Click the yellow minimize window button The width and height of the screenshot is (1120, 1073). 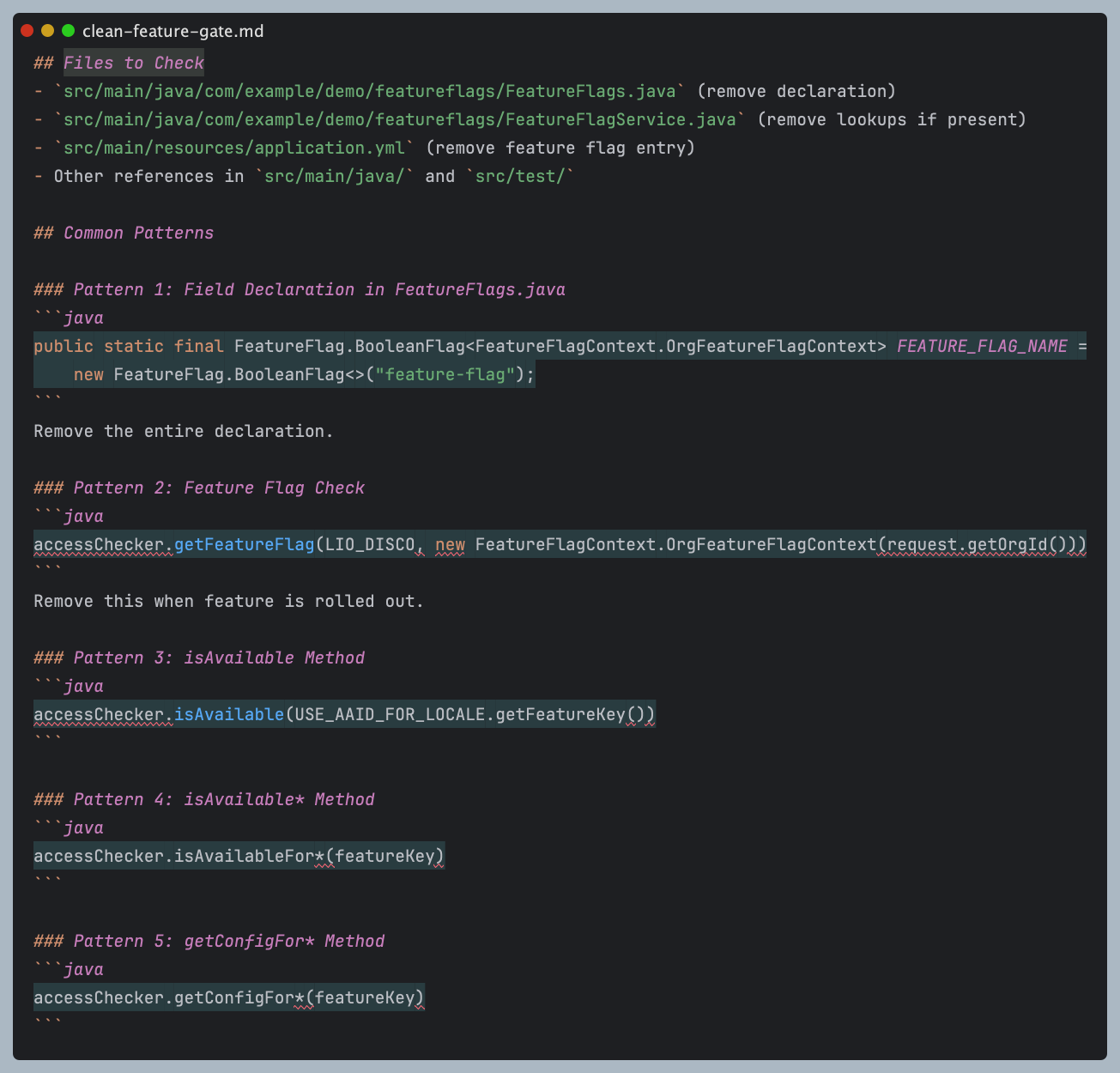pos(48,31)
